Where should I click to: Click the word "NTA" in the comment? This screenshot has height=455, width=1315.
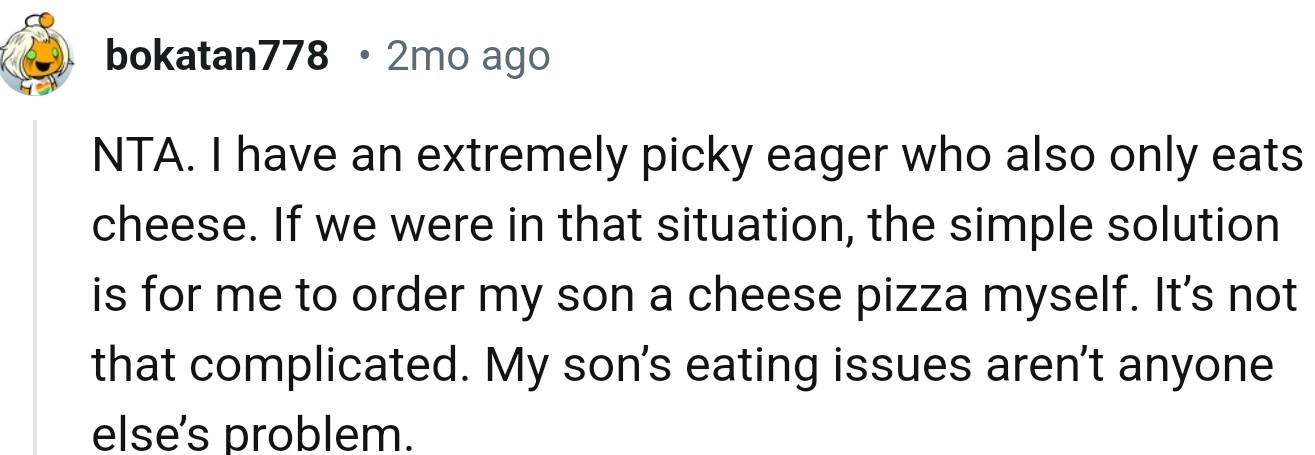(x=125, y=160)
